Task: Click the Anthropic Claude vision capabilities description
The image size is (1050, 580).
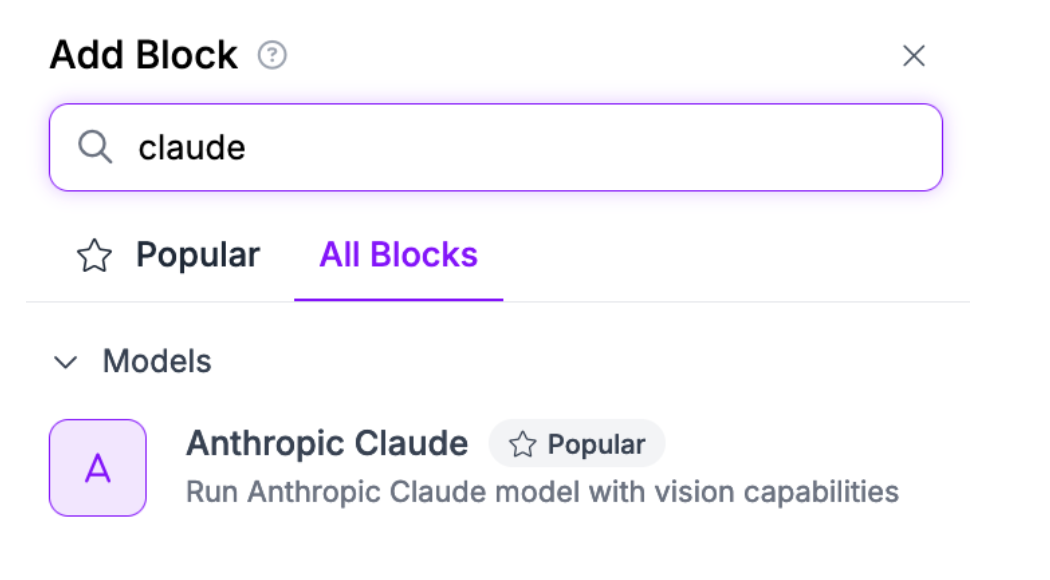Action: [542, 492]
